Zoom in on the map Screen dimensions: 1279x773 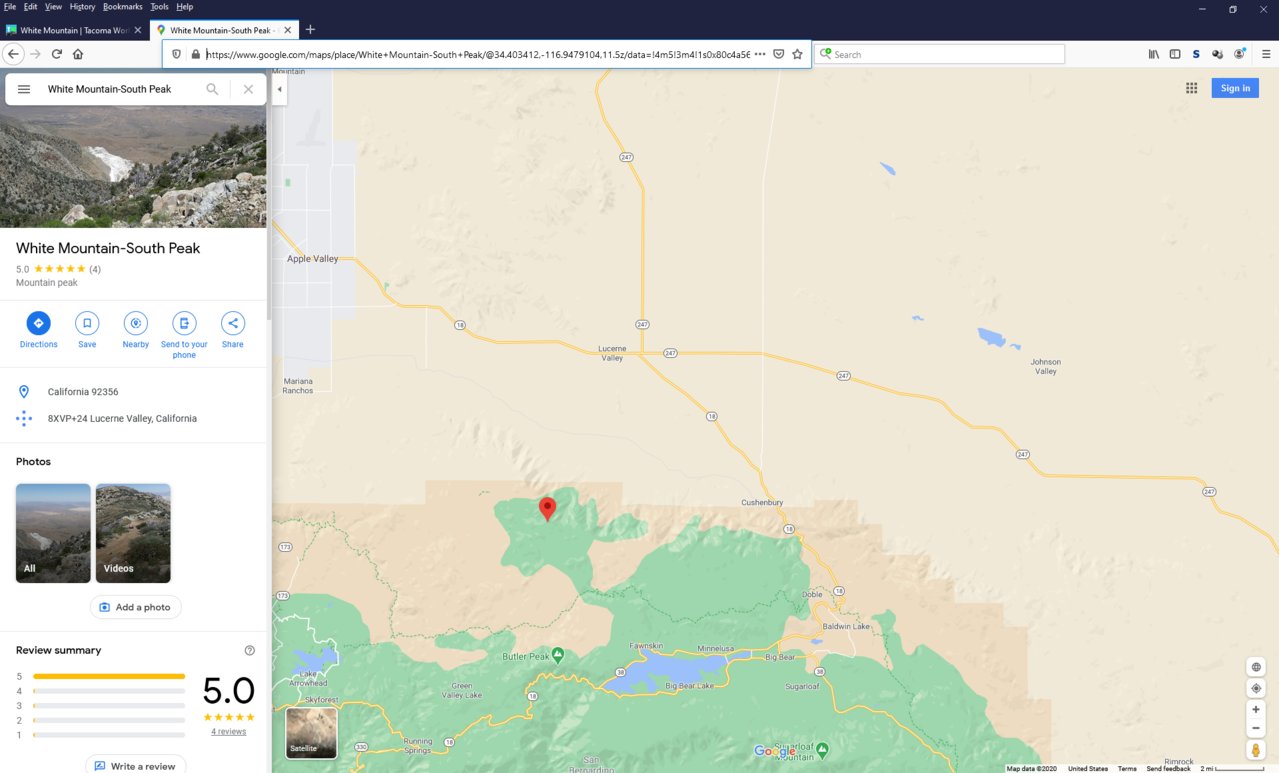(1256, 710)
